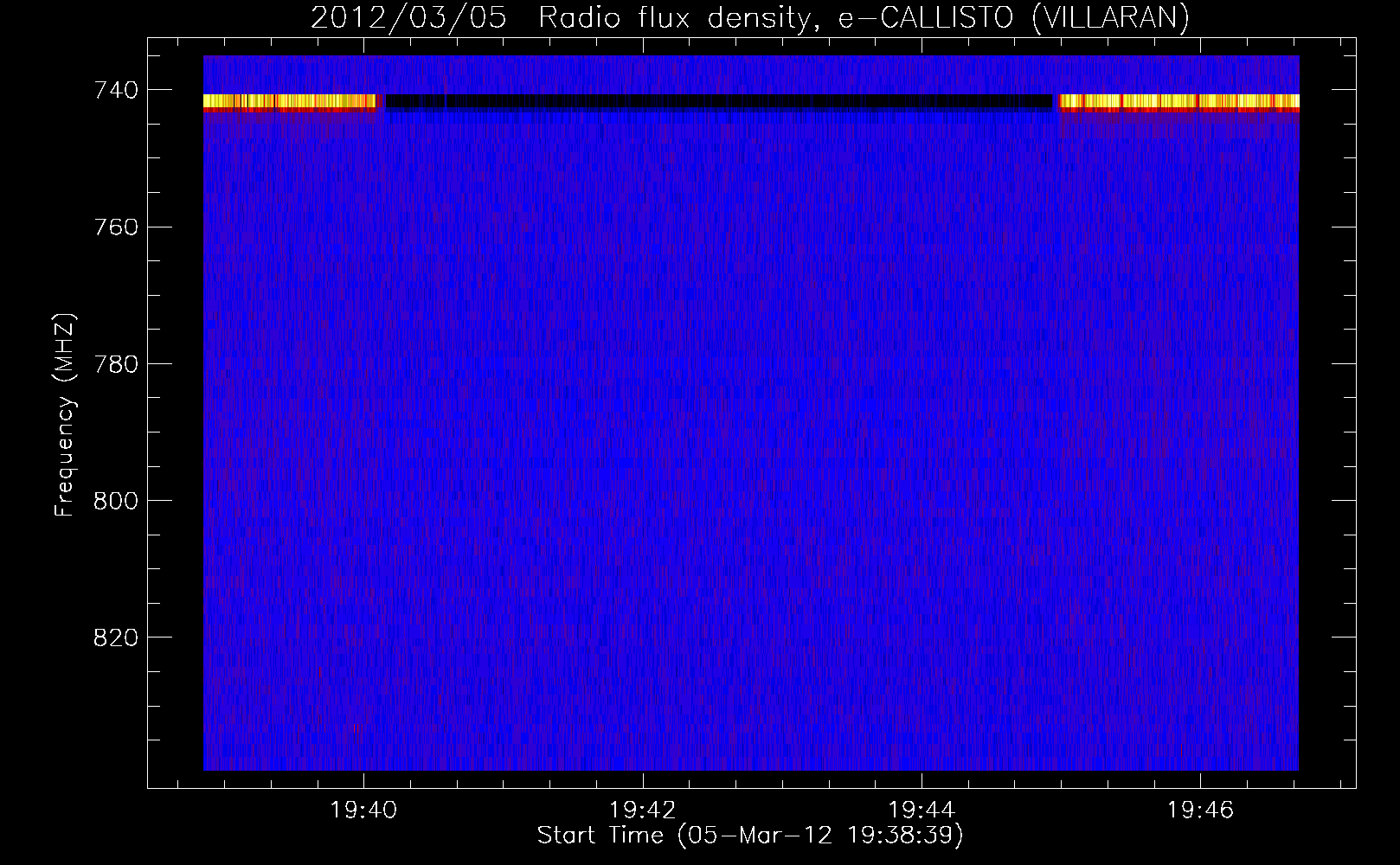Click the 740 frequency tick label
Screen dimensions: 1400x865
tap(116, 91)
